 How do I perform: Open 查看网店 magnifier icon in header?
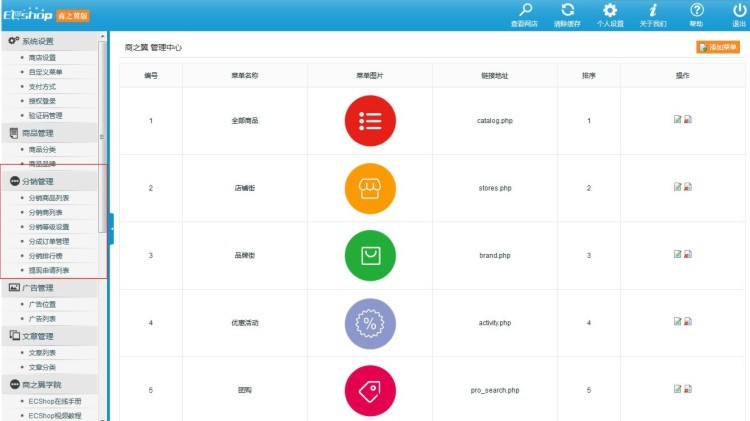click(525, 10)
